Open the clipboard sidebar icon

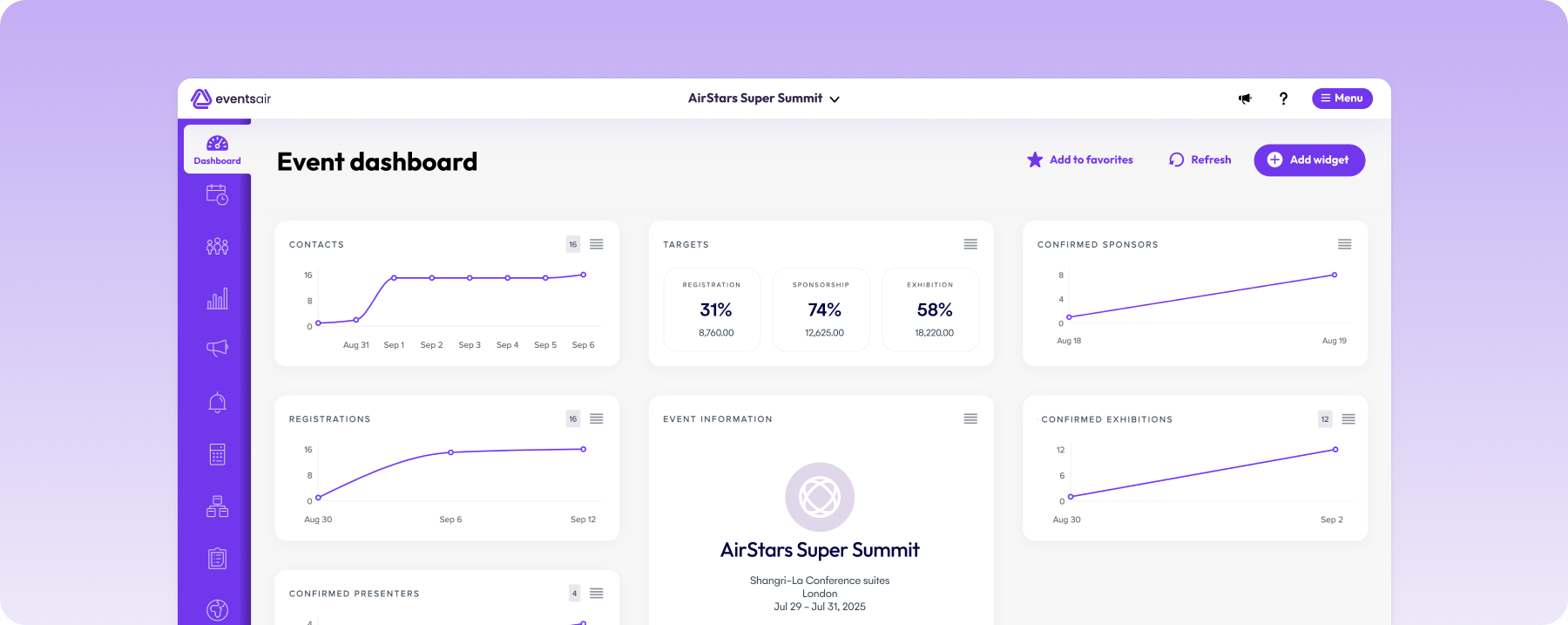click(217, 559)
